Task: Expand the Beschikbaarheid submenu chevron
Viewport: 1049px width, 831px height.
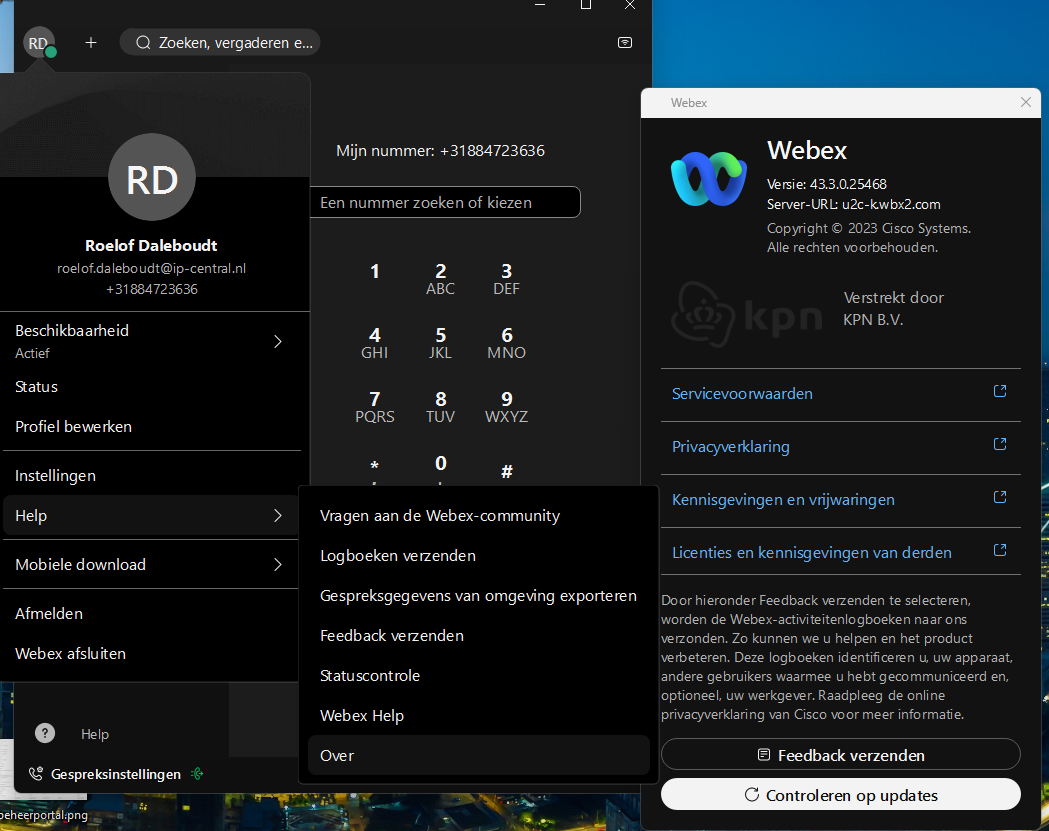Action: [278, 342]
